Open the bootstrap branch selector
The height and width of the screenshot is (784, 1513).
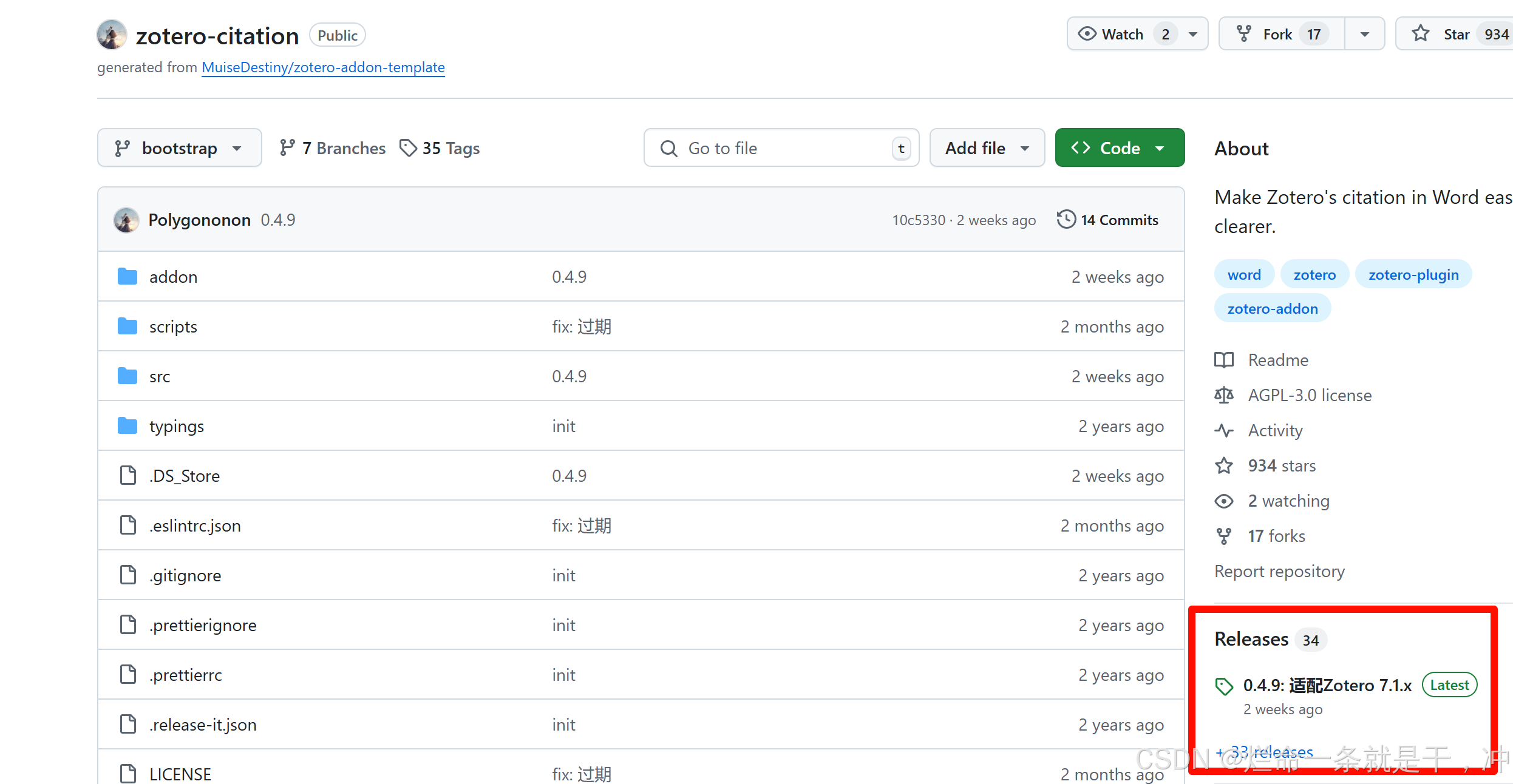179,148
